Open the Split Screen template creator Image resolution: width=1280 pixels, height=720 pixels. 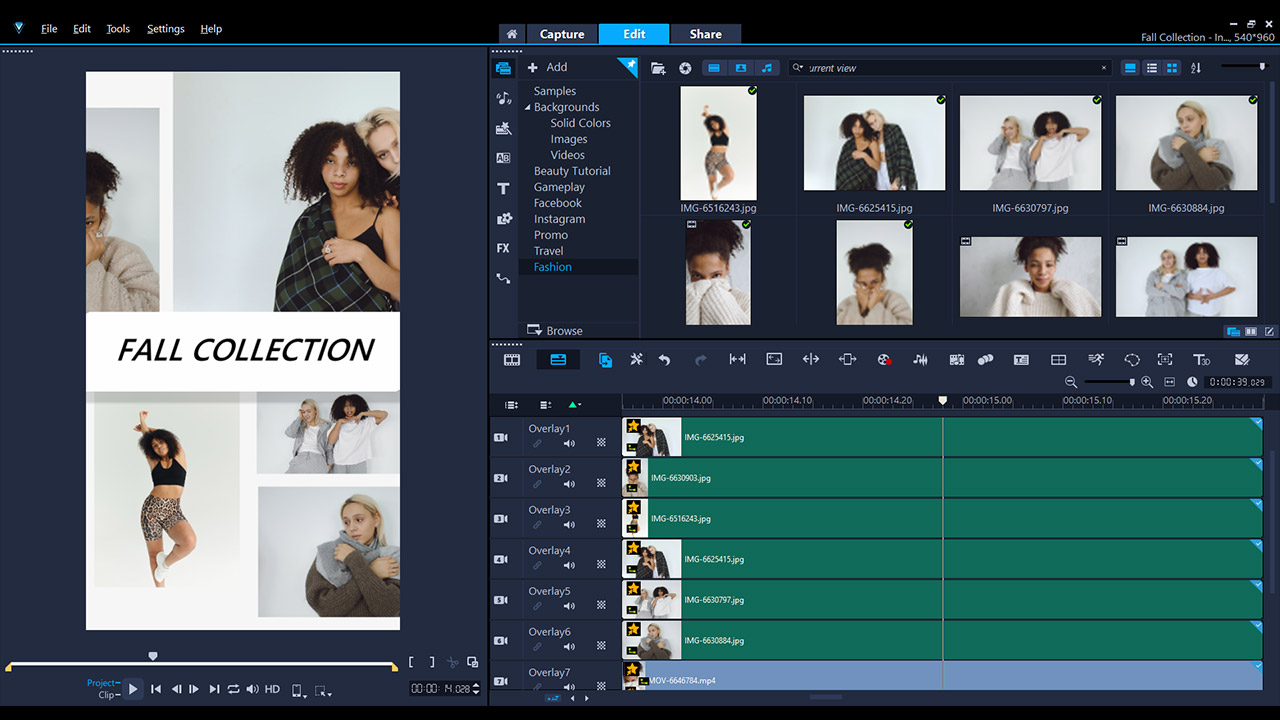point(1058,360)
